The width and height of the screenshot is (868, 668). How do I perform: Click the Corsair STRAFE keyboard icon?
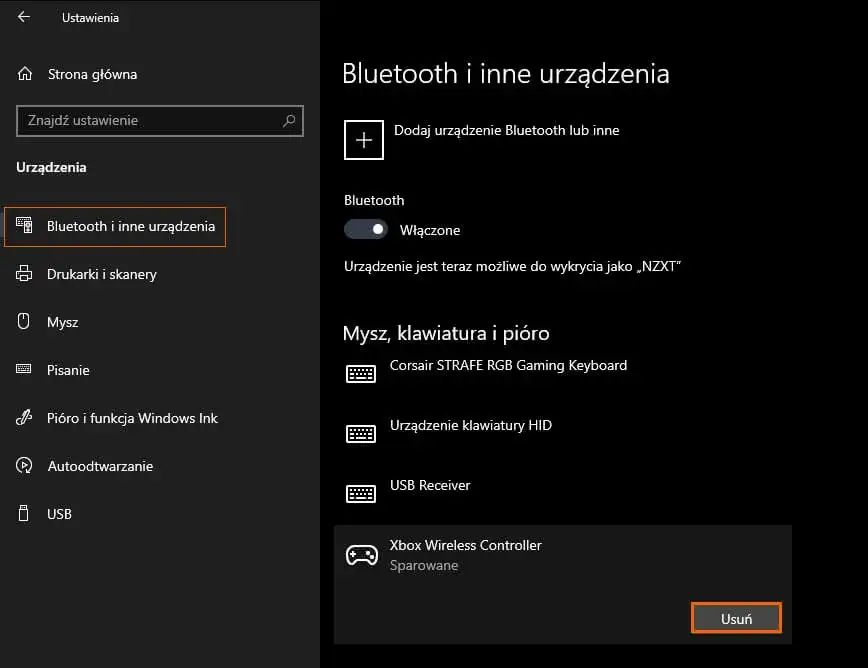360,373
